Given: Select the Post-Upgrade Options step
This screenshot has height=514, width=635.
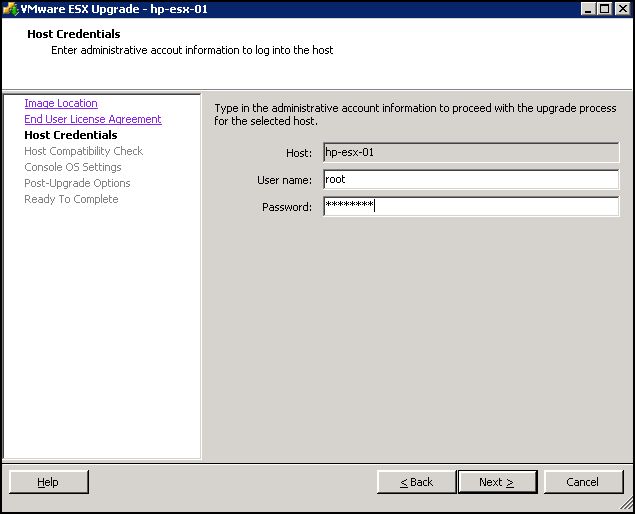Looking at the screenshot, I should tap(77, 183).
